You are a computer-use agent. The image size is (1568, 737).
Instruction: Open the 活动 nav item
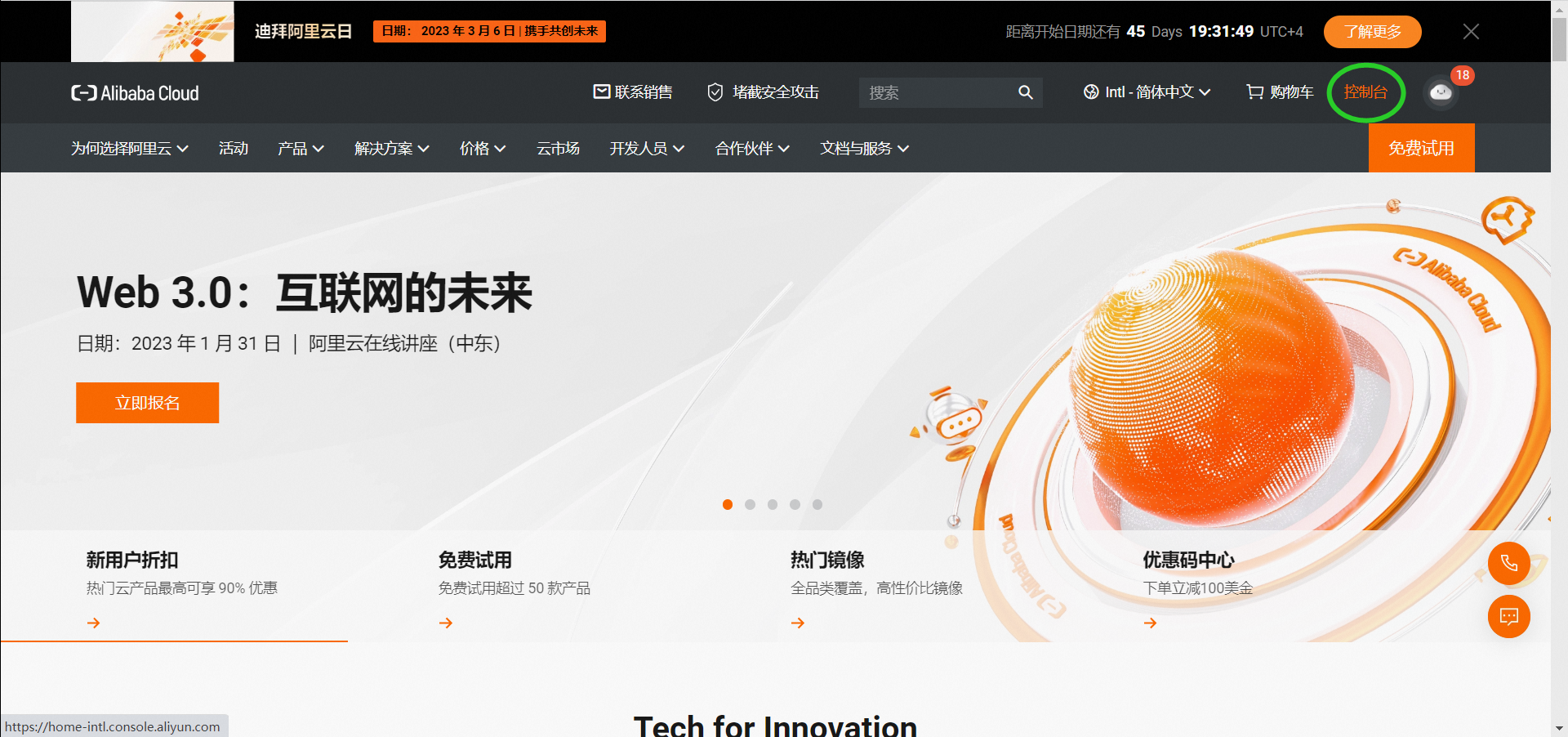click(234, 148)
